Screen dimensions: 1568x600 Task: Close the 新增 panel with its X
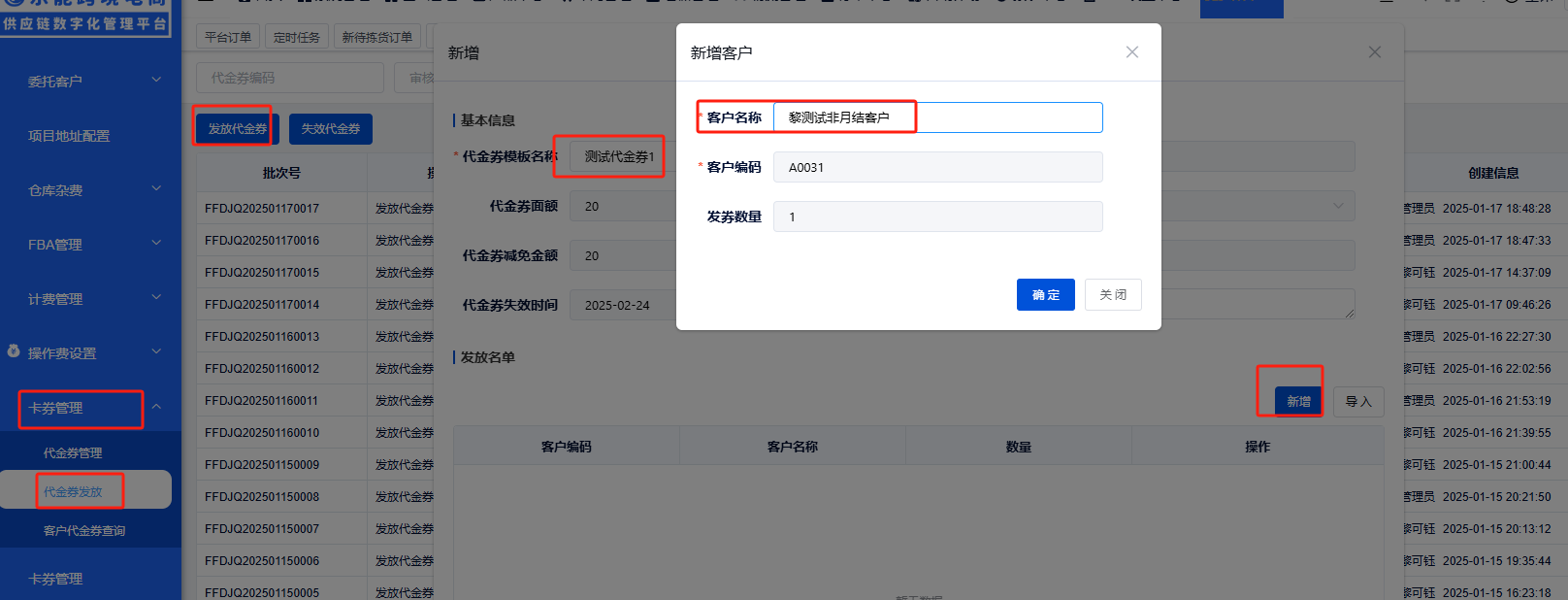[1375, 52]
